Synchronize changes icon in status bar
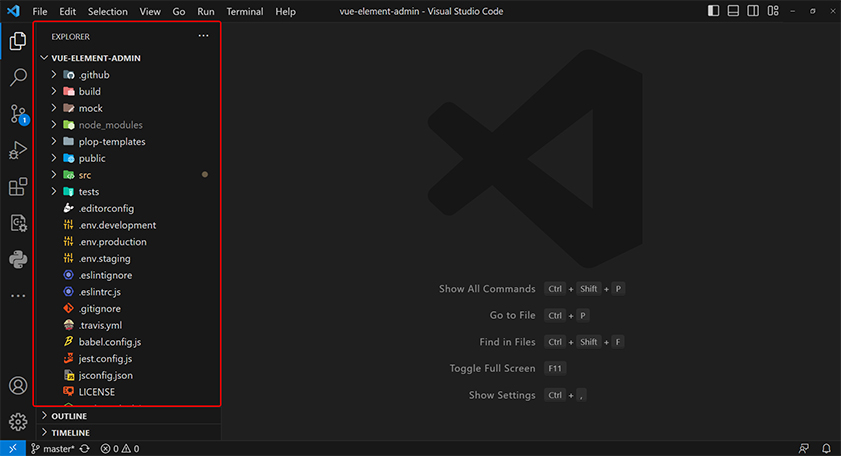 85,448
